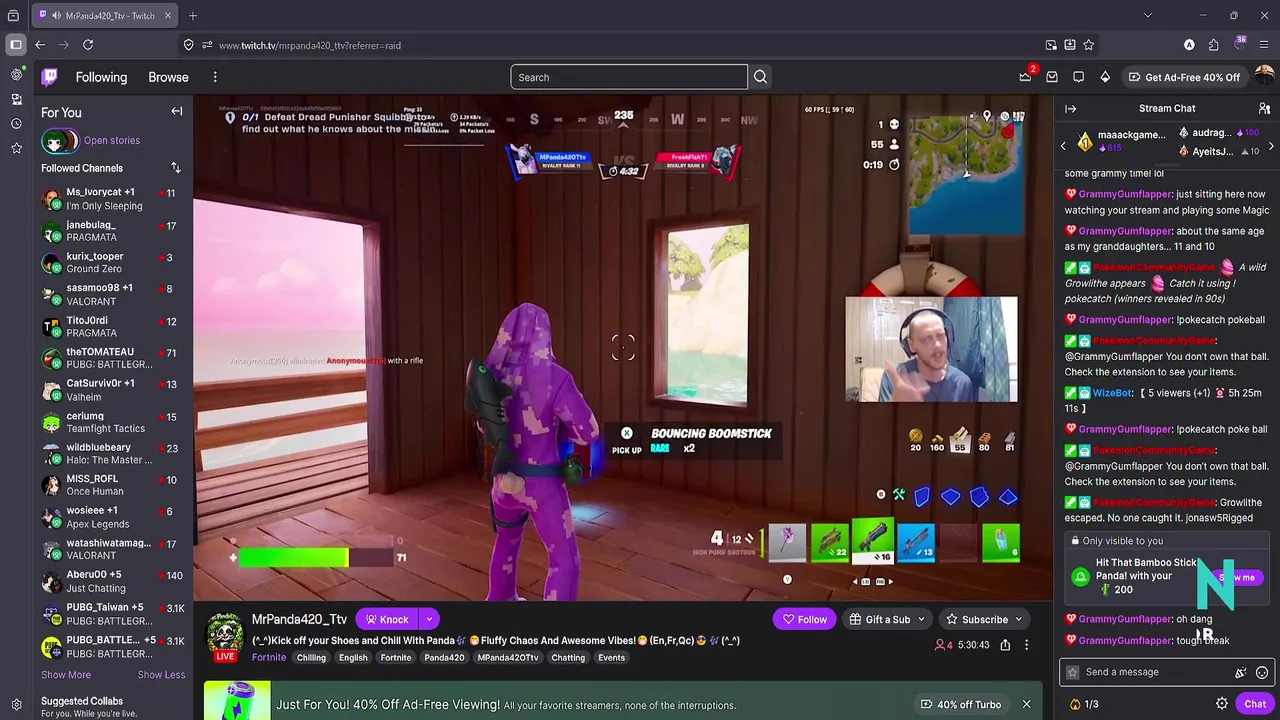Open browser extensions puzzle icon
1280x720 pixels.
click(1213, 45)
